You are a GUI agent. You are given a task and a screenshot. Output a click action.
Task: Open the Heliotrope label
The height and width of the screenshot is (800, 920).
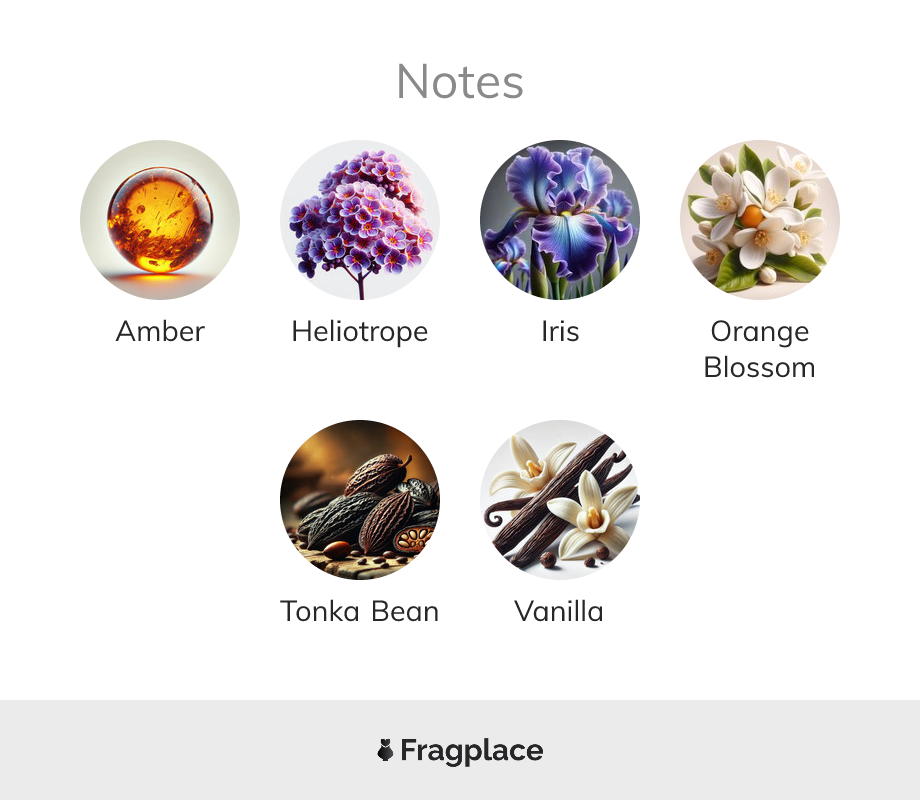click(360, 333)
